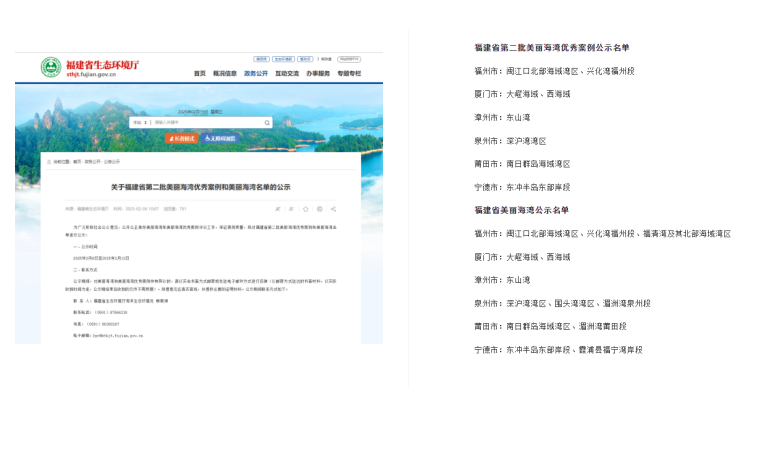
Task: Open the 政务公开 navigation tab
Action: click(257, 73)
